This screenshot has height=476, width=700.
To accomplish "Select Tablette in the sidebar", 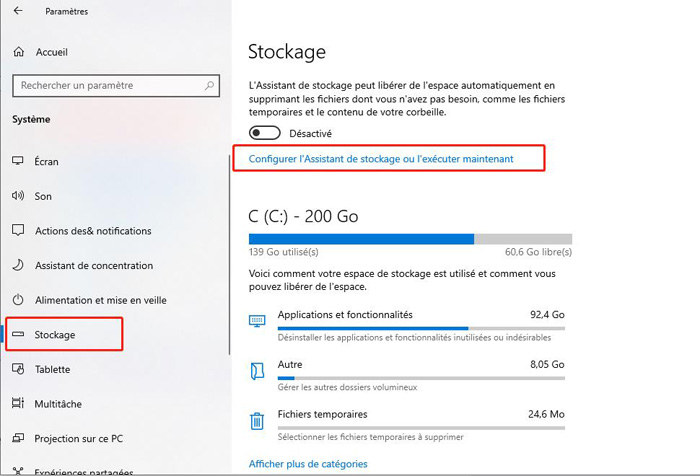I will pos(52,369).
